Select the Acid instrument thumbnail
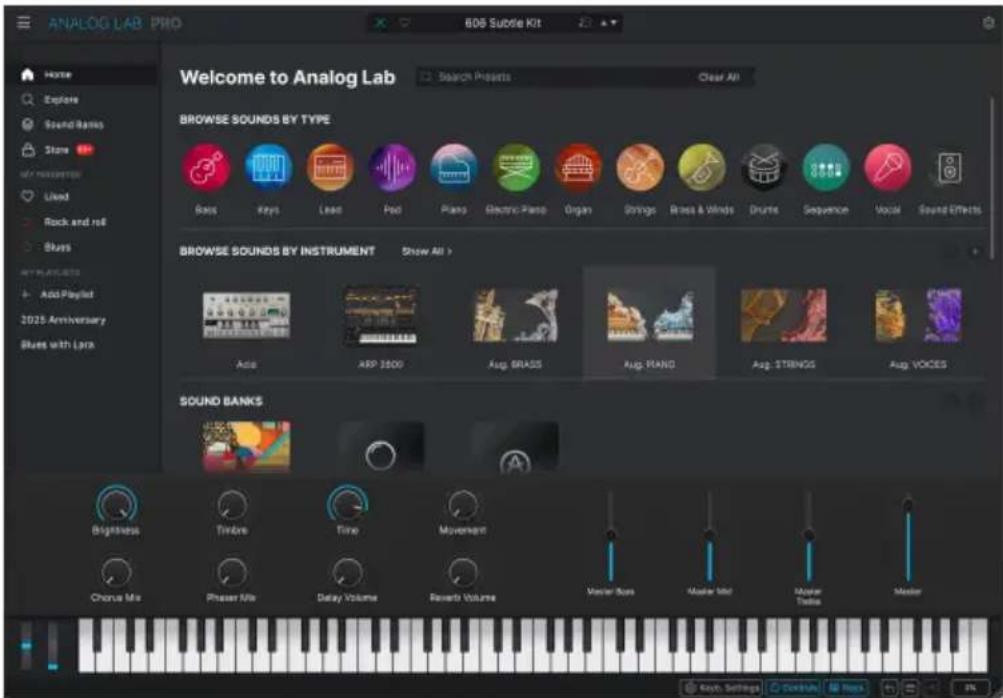The height and width of the screenshot is (698, 1003). [x=246, y=316]
